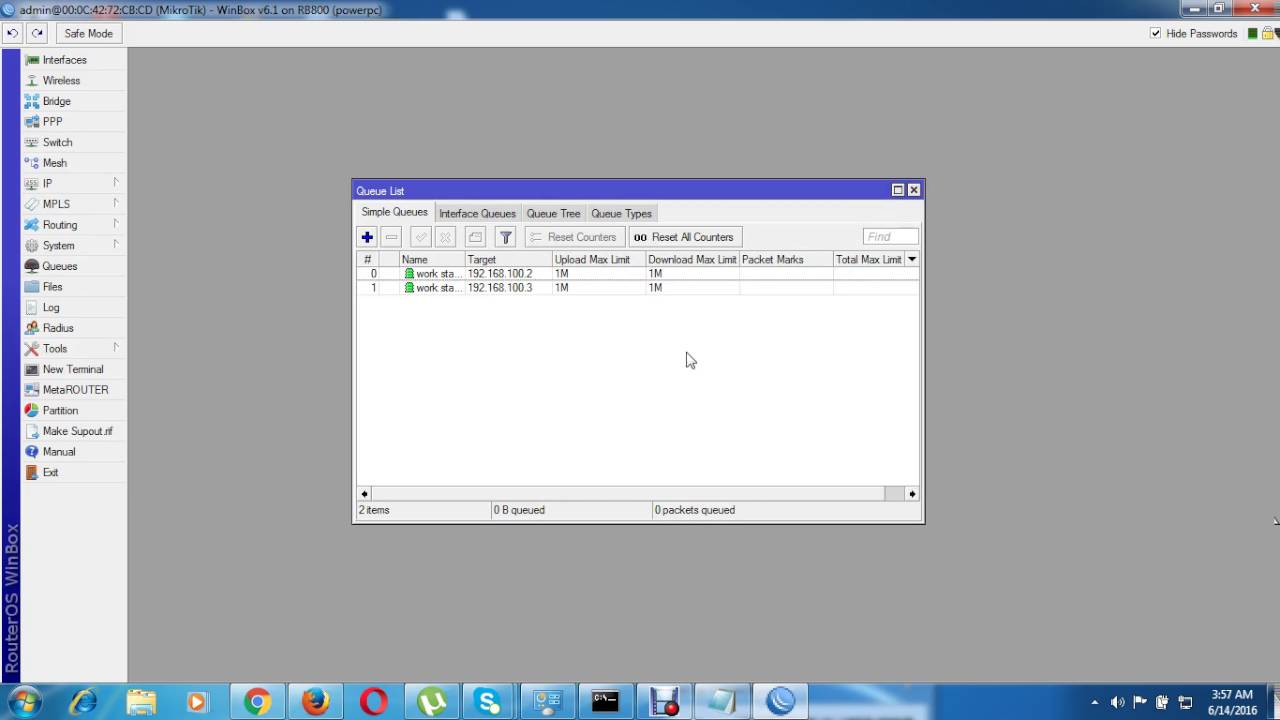
Task: Toggle Safe Mode
Action: pyautogui.click(x=88, y=33)
